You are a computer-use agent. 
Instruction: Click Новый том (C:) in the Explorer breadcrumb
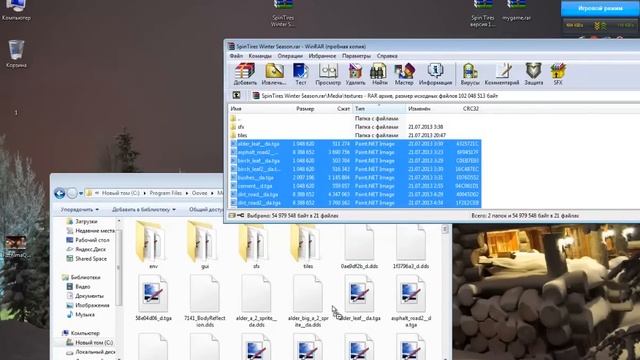pos(120,193)
